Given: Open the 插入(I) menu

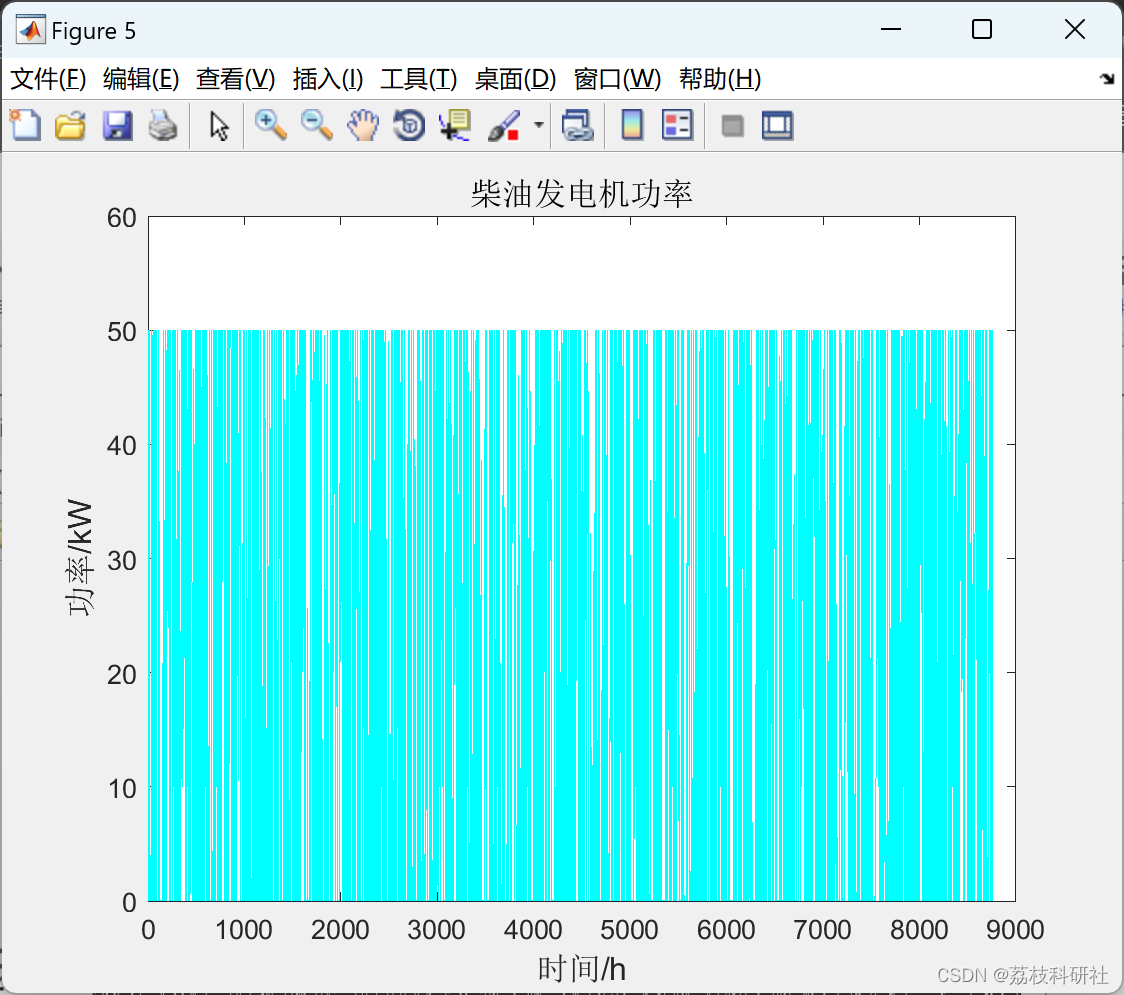Looking at the screenshot, I should [328, 79].
